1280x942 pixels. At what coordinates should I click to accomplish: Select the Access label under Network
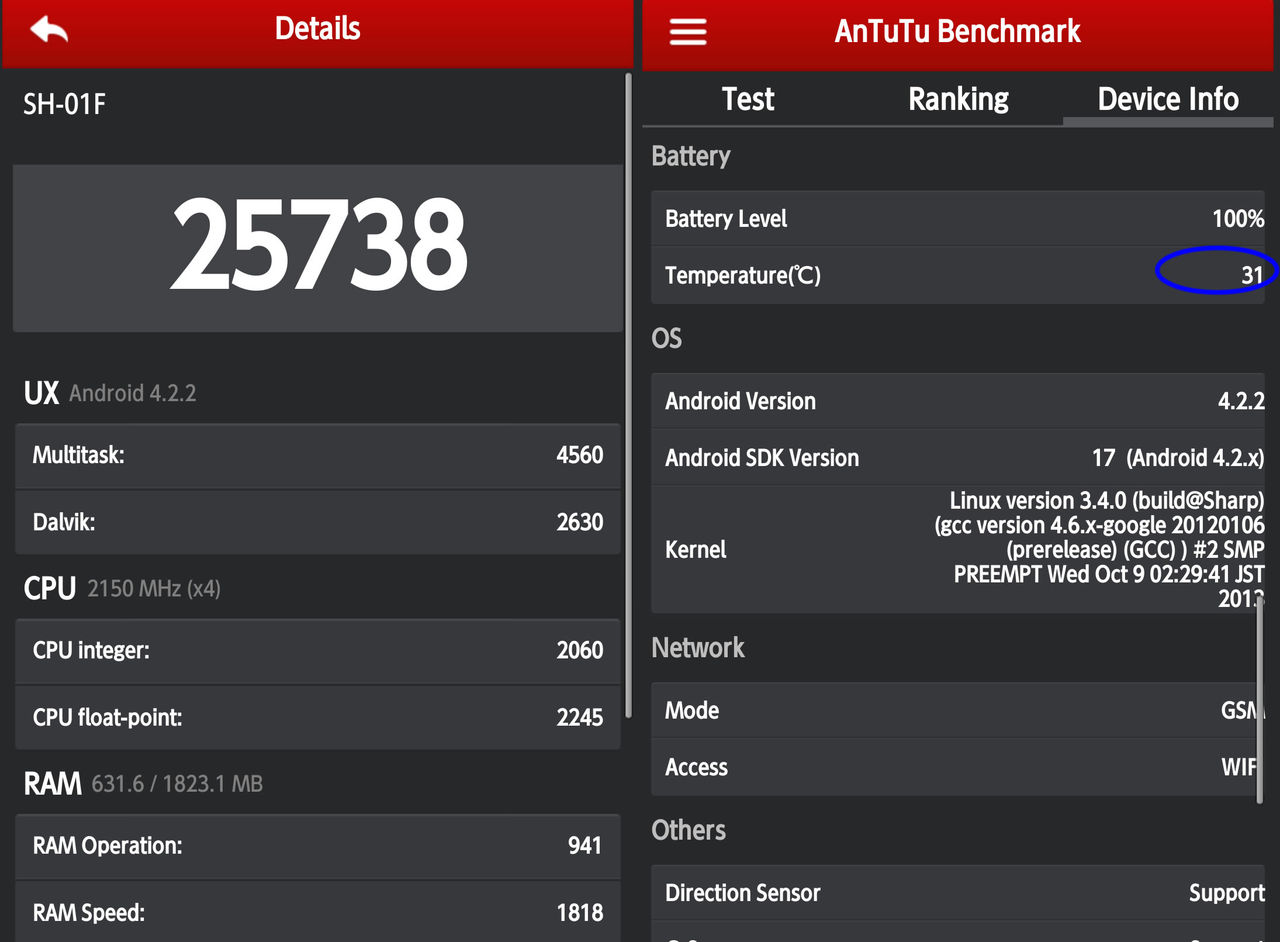[x=696, y=767]
